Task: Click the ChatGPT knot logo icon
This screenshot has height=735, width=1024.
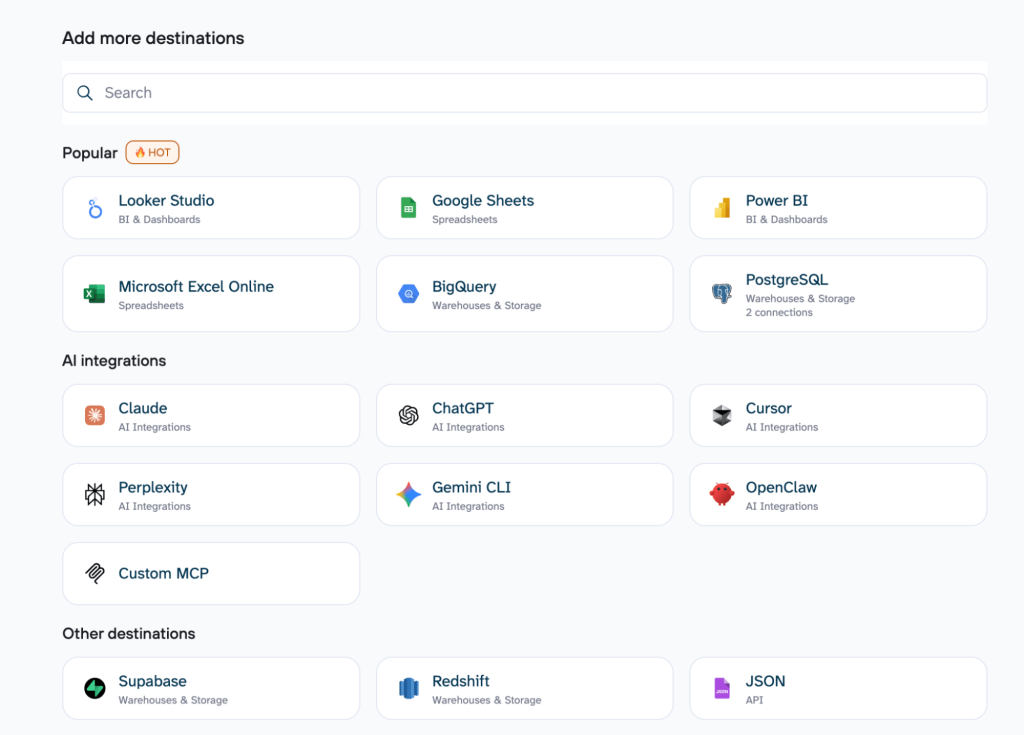Action: pyautogui.click(x=408, y=416)
